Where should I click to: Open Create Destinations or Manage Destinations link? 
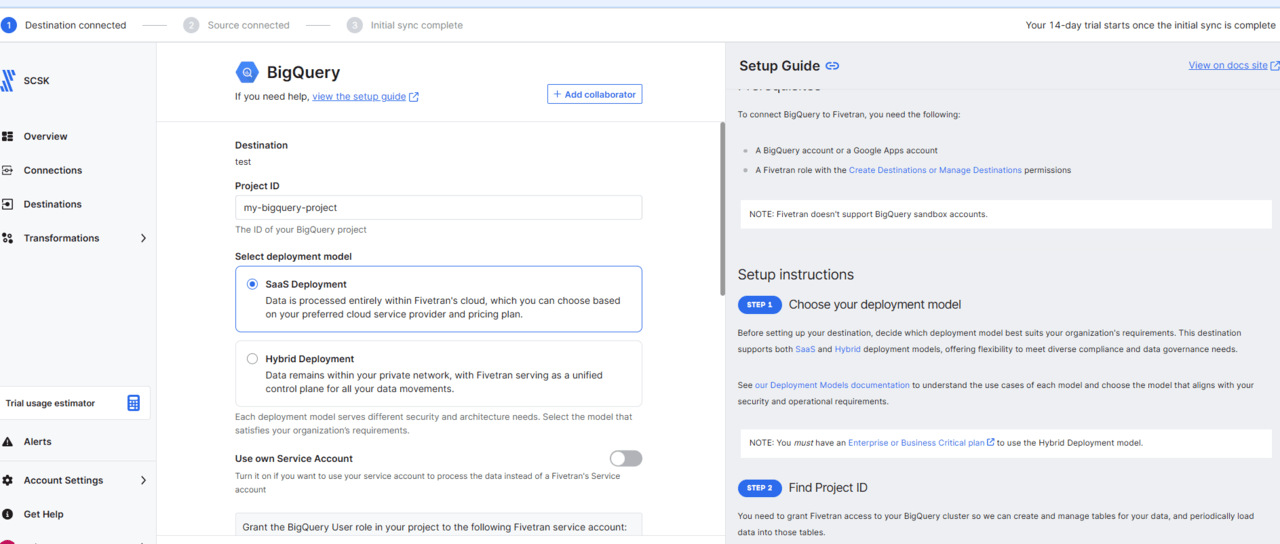(935, 170)
